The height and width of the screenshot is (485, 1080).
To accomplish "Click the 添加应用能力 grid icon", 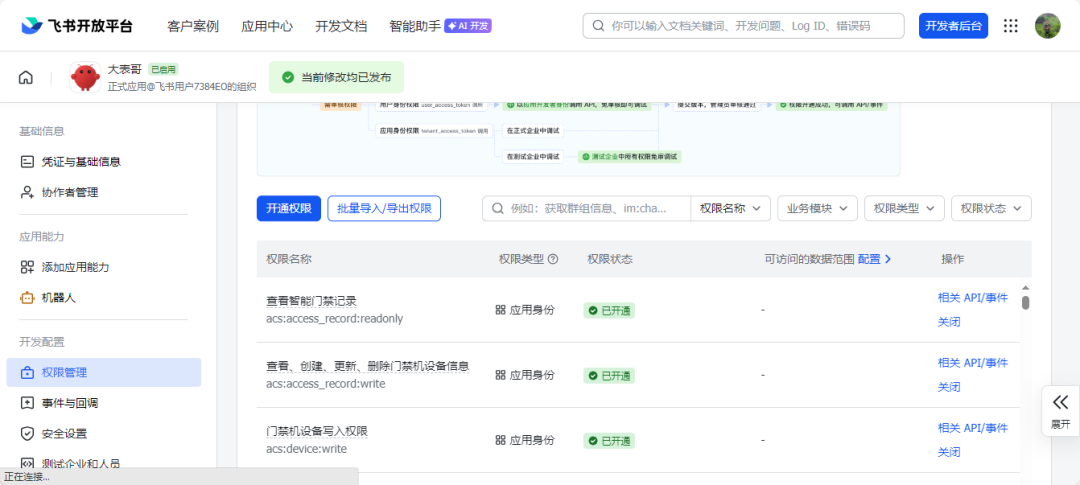I will [27, 267].
